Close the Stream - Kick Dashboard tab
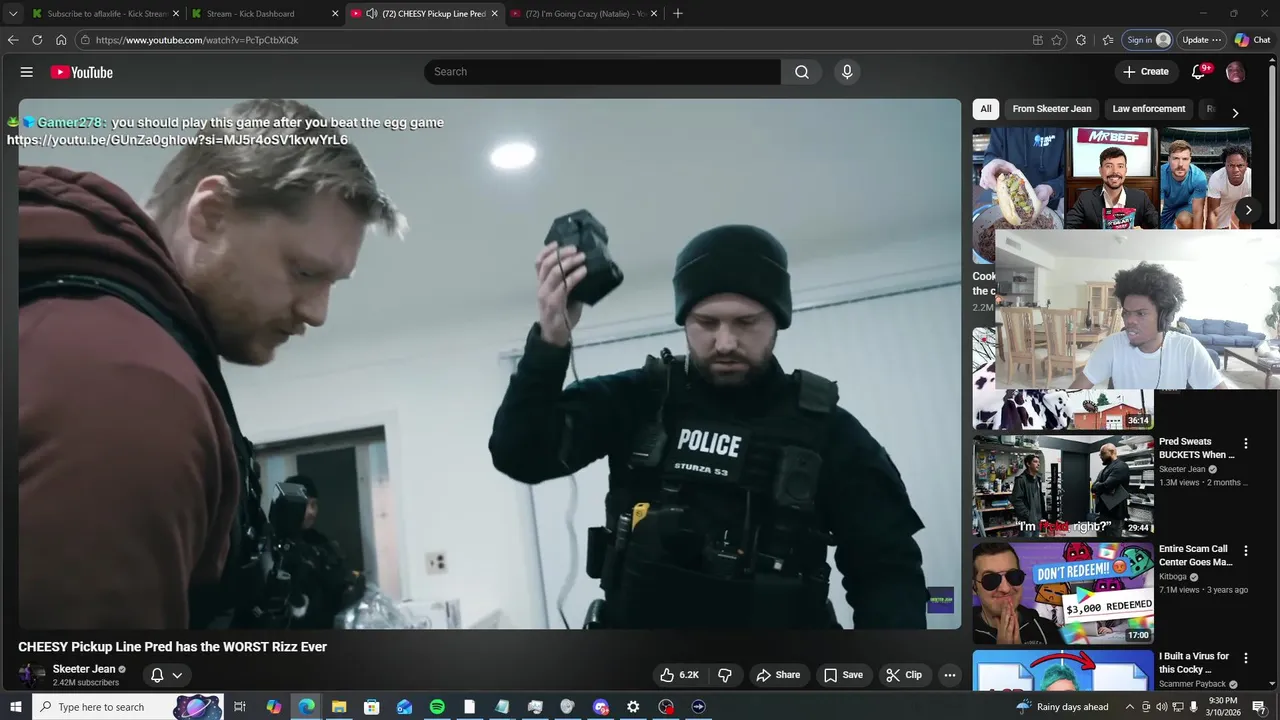1280x720 pixels. tap(333, 14)
